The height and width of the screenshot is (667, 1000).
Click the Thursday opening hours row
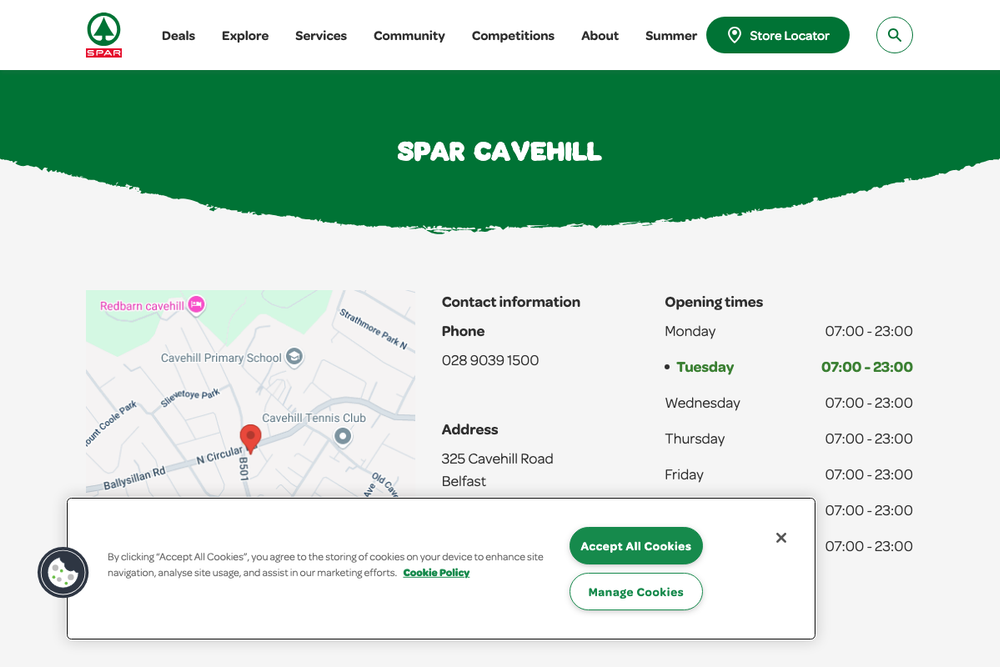[788, 439]
